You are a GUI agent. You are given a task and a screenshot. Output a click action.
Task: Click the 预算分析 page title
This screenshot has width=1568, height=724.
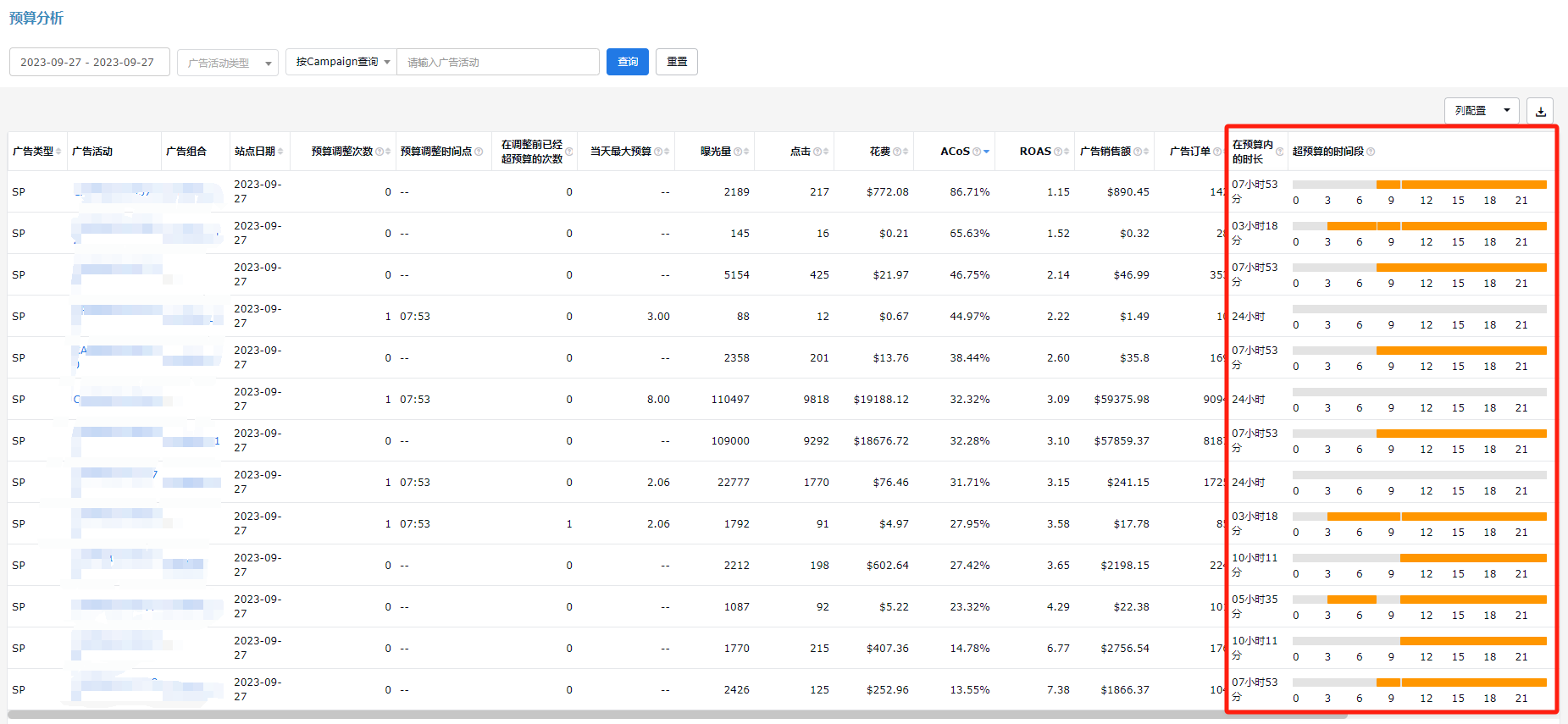tap(36, 18)
